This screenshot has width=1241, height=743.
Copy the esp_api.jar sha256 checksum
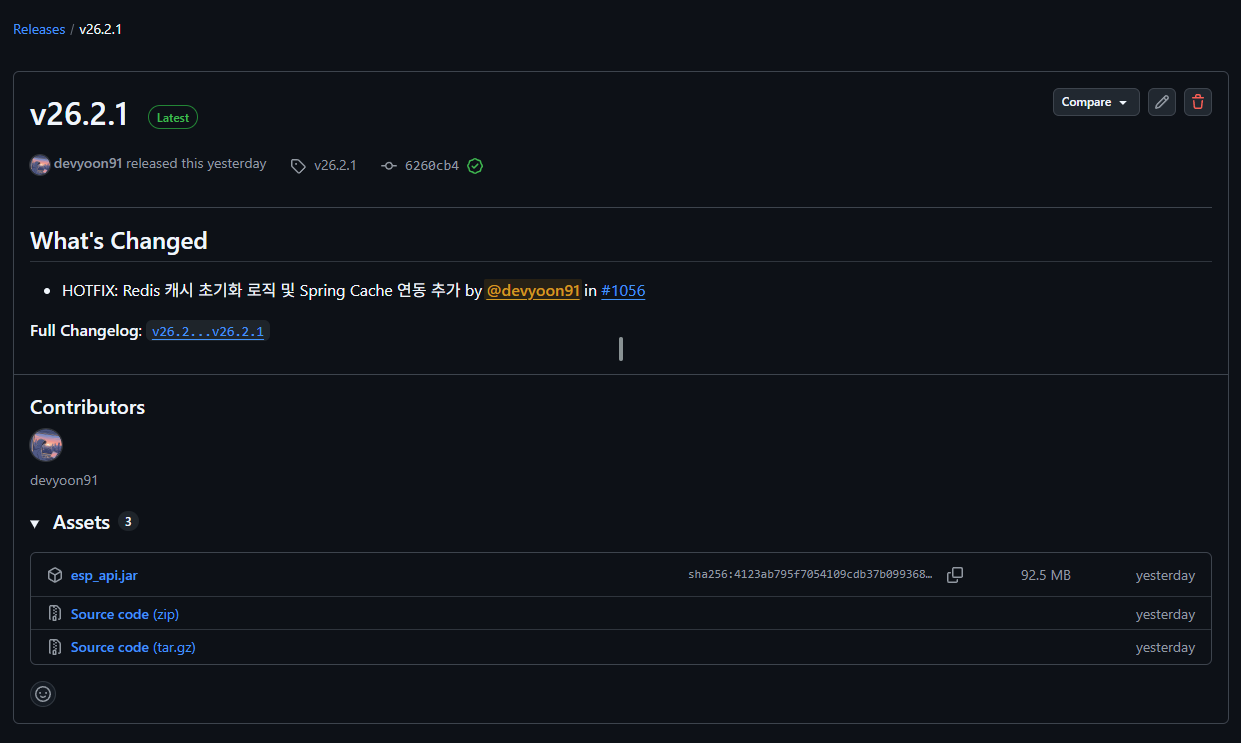(955, 575)
